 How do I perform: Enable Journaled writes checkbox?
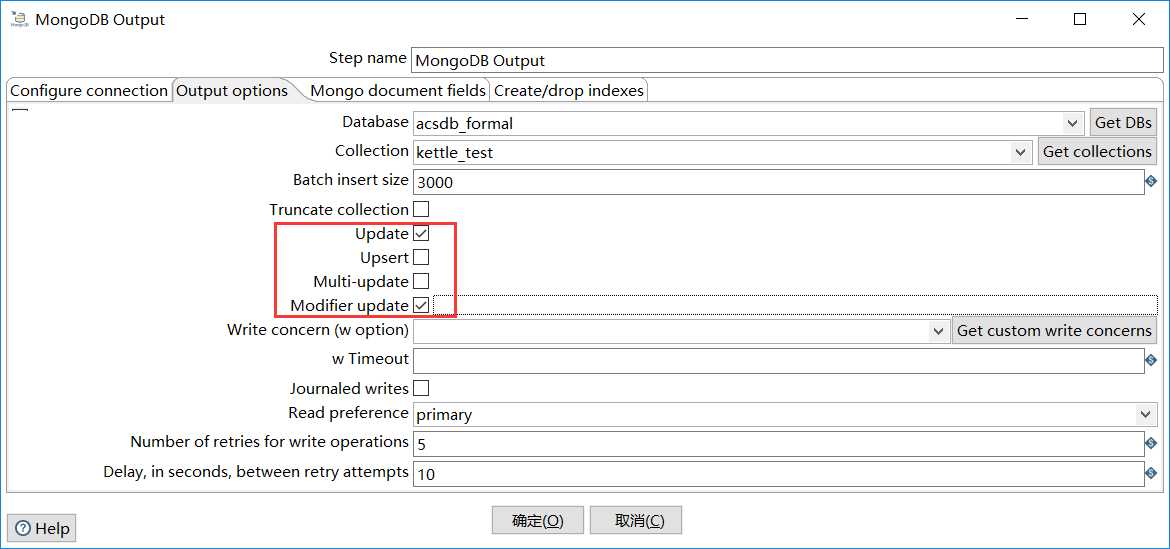421,388
